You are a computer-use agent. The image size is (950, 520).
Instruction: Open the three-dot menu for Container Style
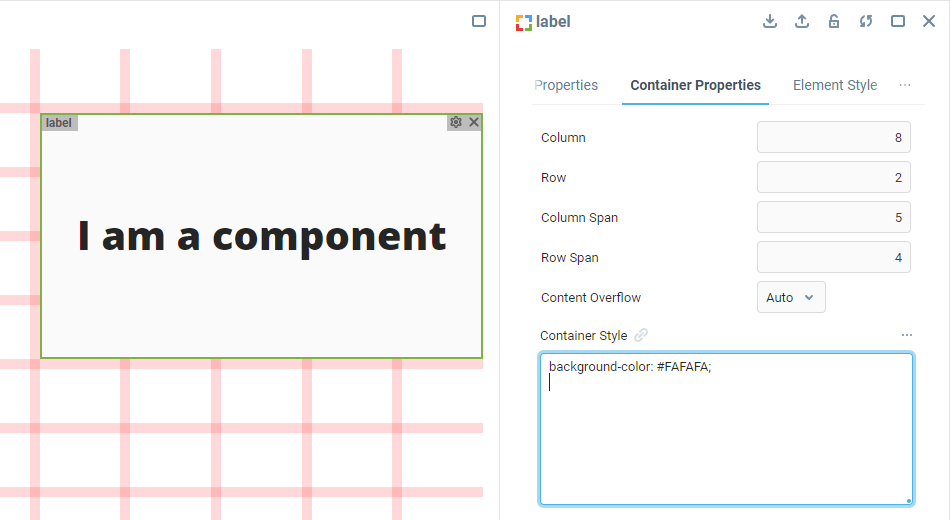pos(906,335)
